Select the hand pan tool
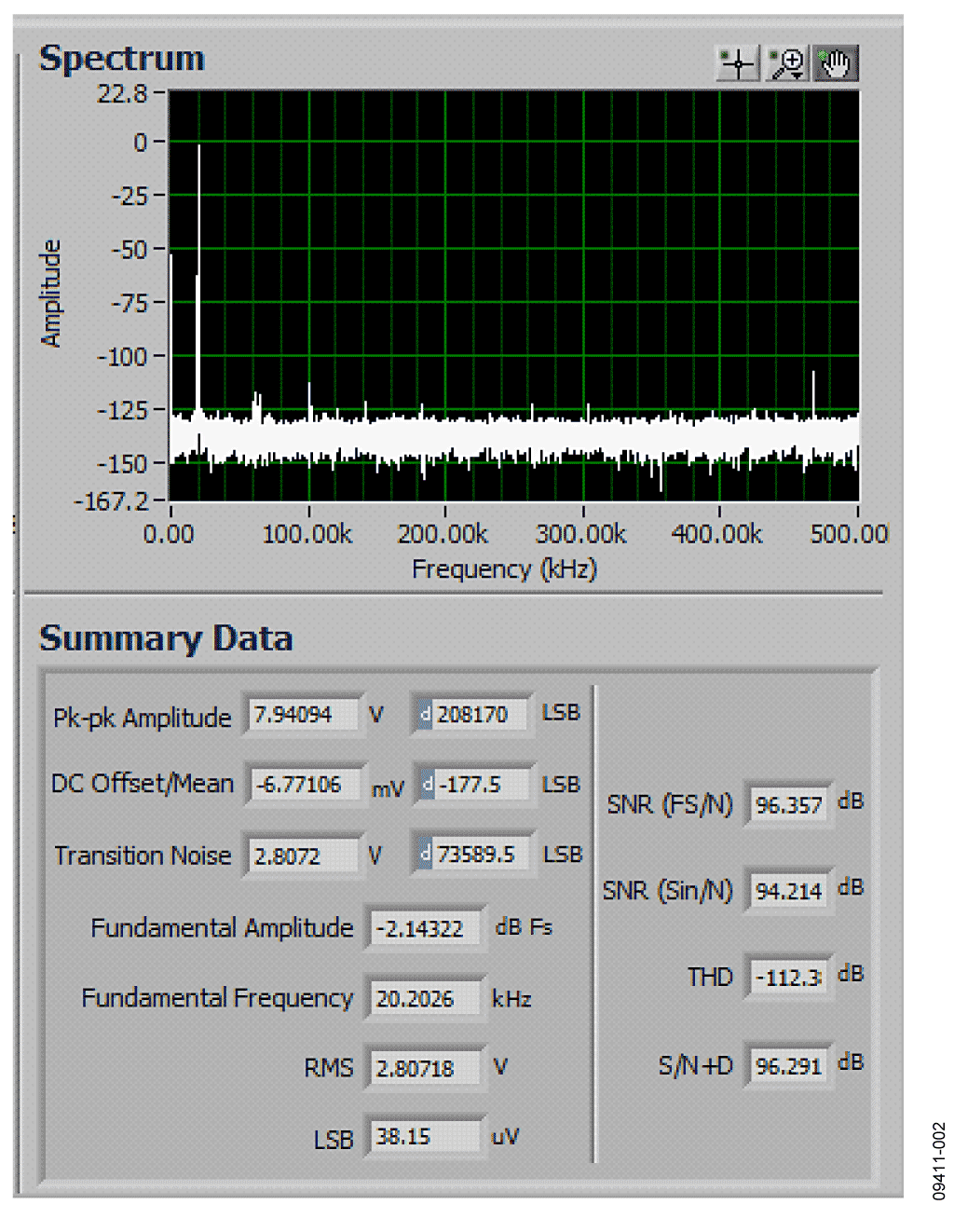Image resolution: width=954 pixels, height=1232 pixels. click(836, 63)
